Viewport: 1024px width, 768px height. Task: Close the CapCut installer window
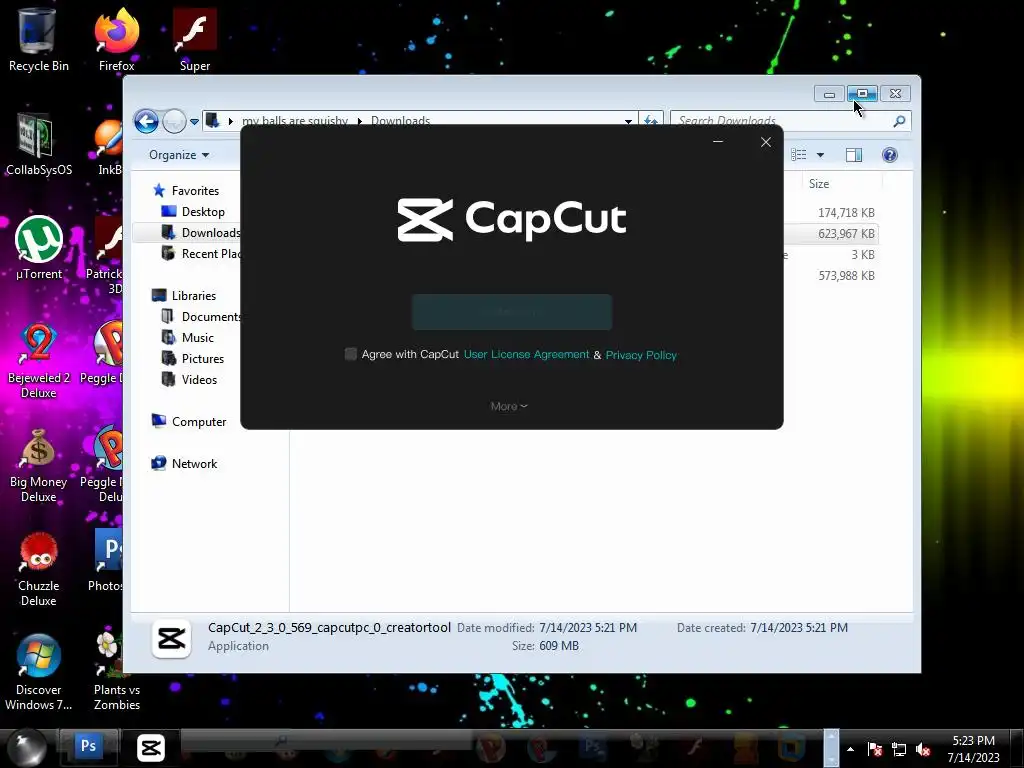(x=766, y=142)
